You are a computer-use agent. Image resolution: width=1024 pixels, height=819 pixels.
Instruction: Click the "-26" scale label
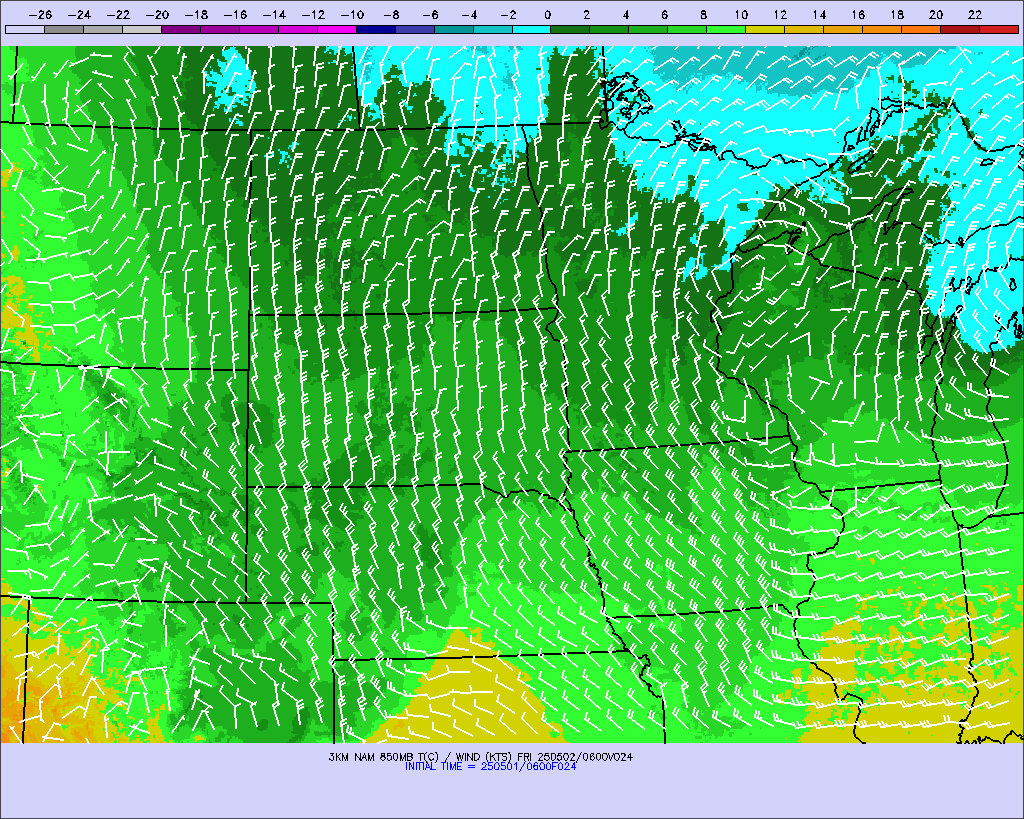[x=40, y=15]
